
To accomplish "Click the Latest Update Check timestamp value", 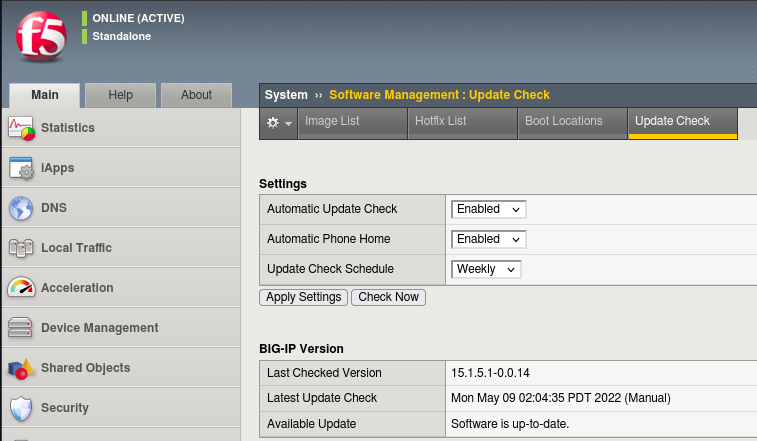I will pos(561,398).
